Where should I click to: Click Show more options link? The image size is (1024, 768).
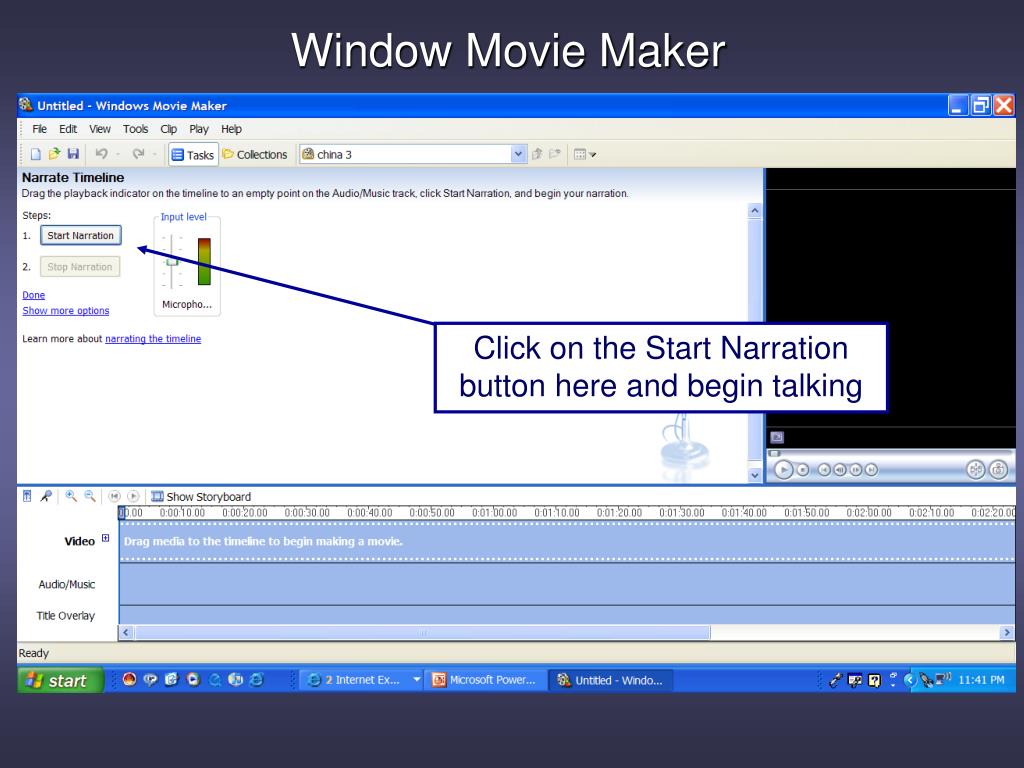point(65,311)
